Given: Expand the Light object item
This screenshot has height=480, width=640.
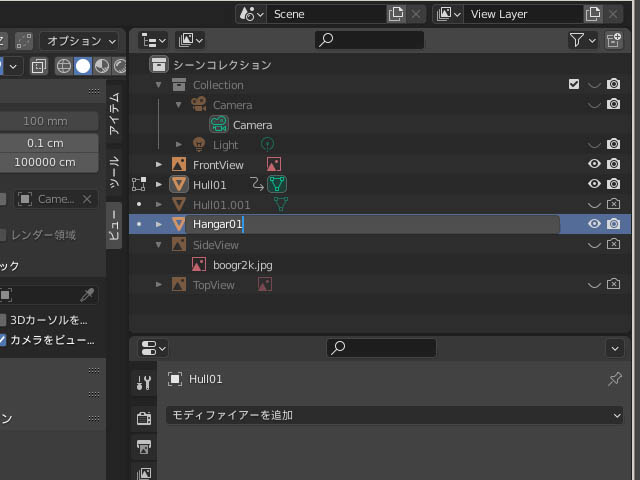Looking at the screenshot, I should (178, 144).
